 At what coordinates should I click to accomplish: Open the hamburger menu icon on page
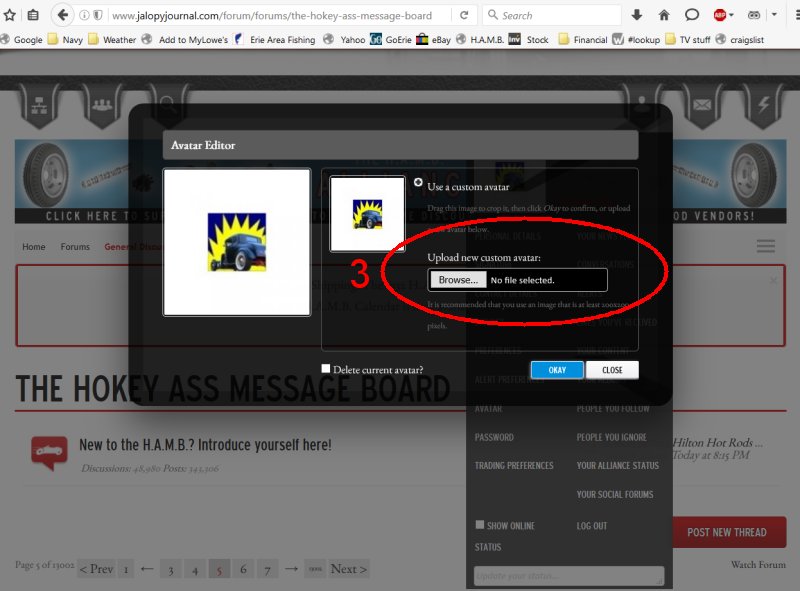765,246
